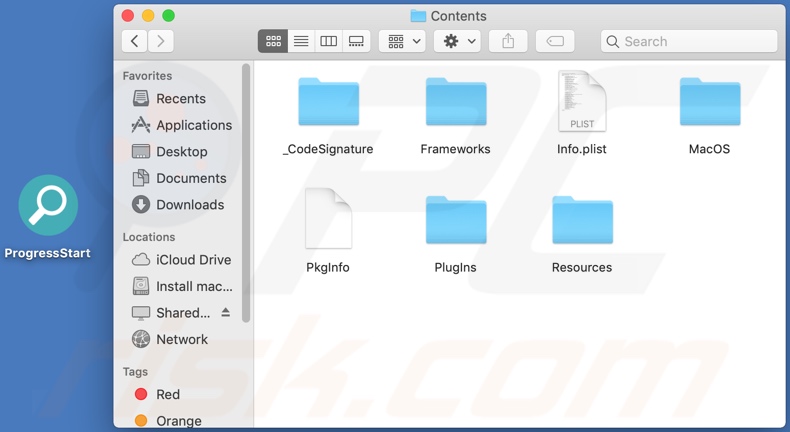Click the PlugIns name label
The height and width of the screenshot is (432, 790).
point(455,267)
